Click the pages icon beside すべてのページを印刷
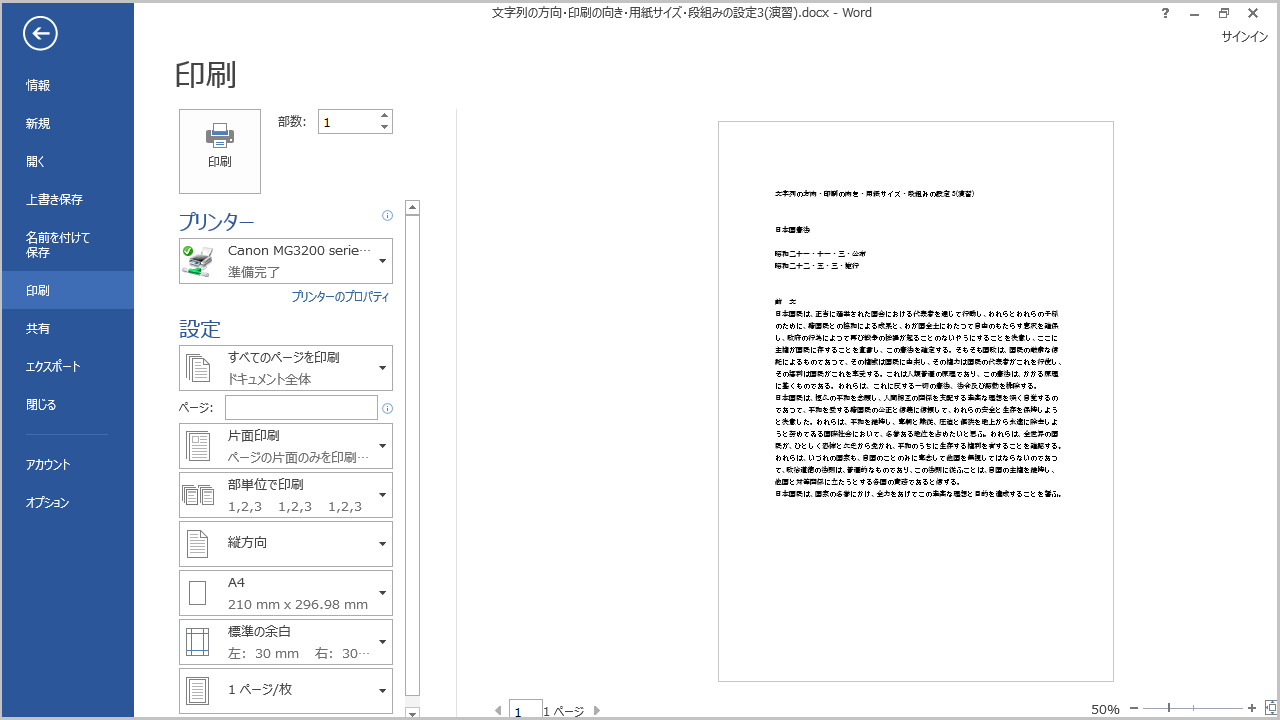Image resolution: width=1280 pixels, height=720 pixels. coord(198,368)
